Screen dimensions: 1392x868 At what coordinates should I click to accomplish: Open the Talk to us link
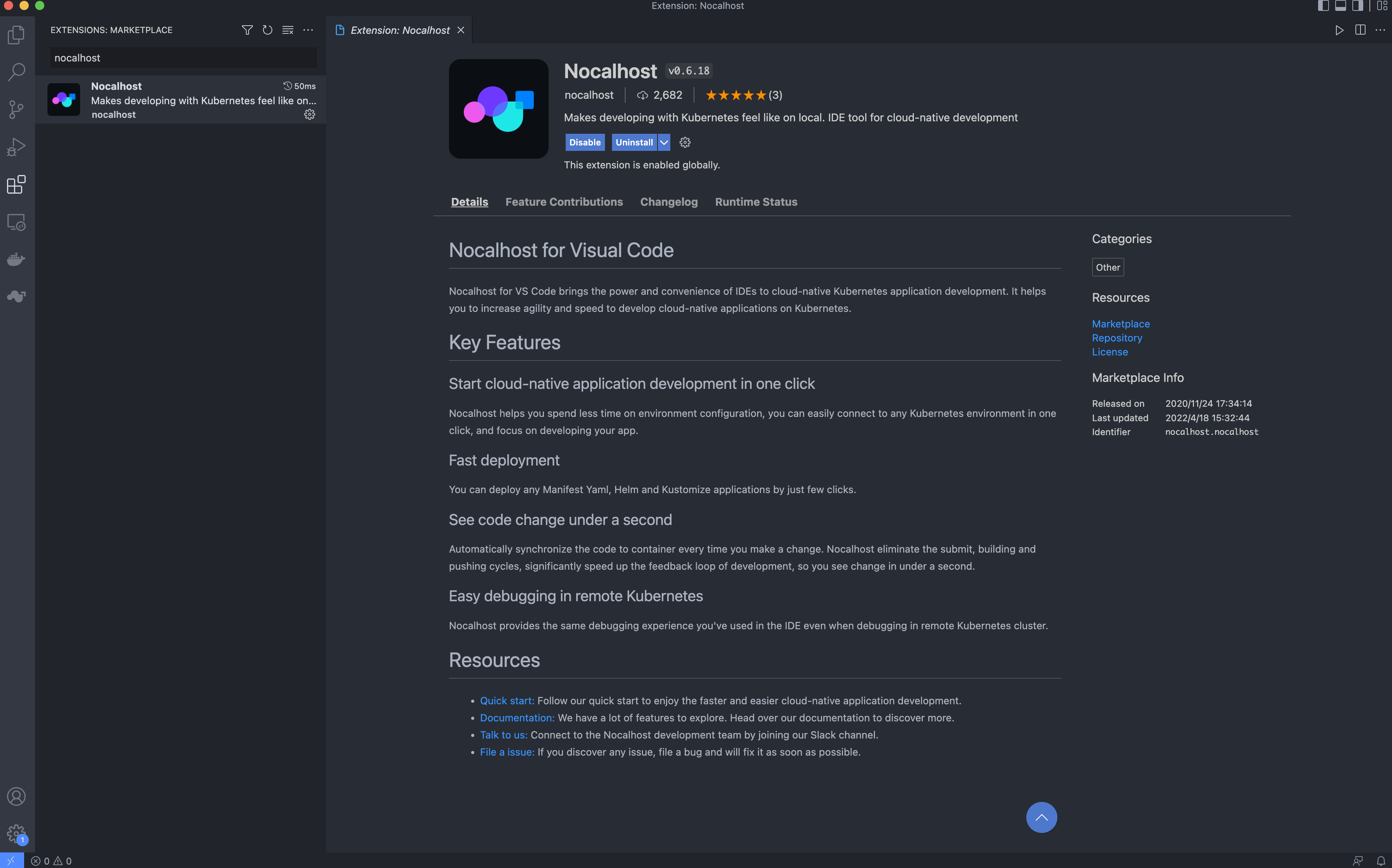[x=504, y=735]
